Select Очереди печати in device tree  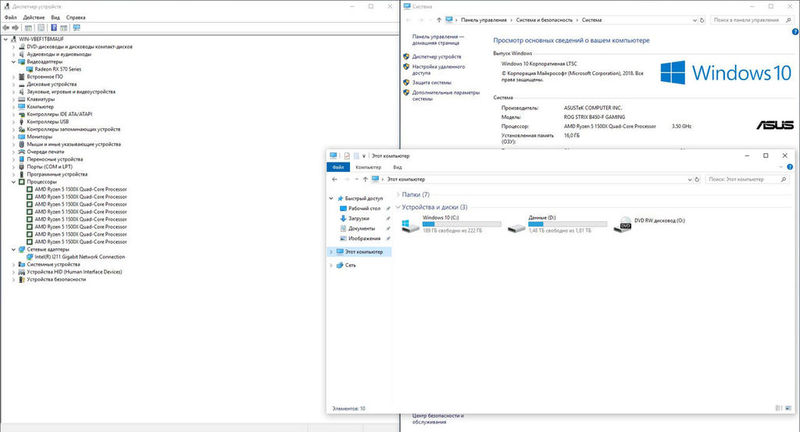point(45,151)
